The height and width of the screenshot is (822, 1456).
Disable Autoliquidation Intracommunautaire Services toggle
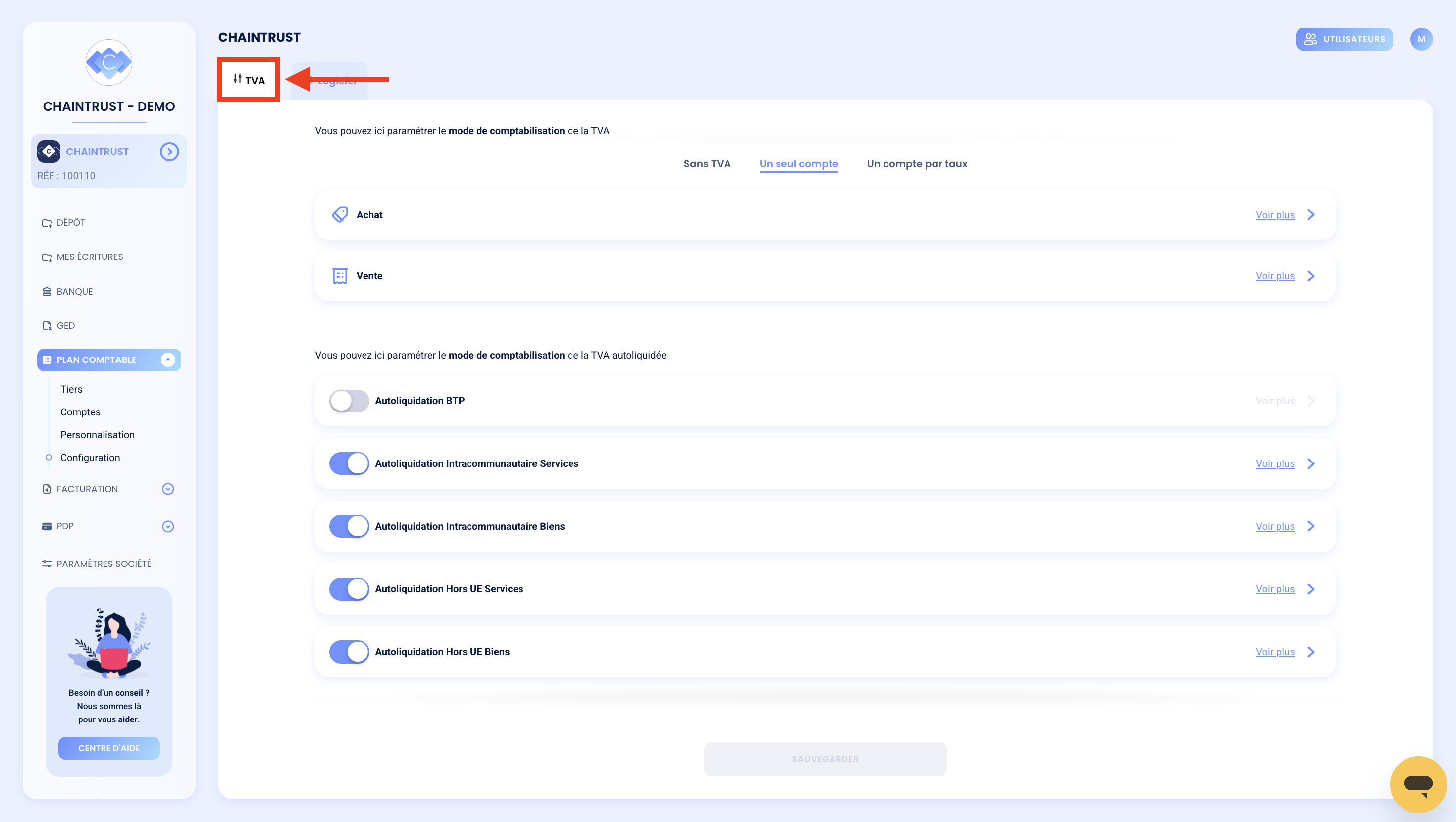(x=349, y=463)
